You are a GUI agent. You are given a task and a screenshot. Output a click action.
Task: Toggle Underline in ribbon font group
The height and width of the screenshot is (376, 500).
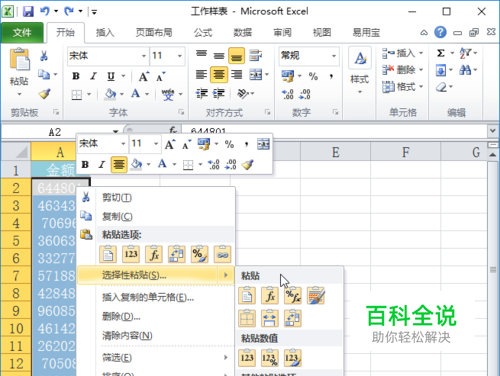coord(111,76)
